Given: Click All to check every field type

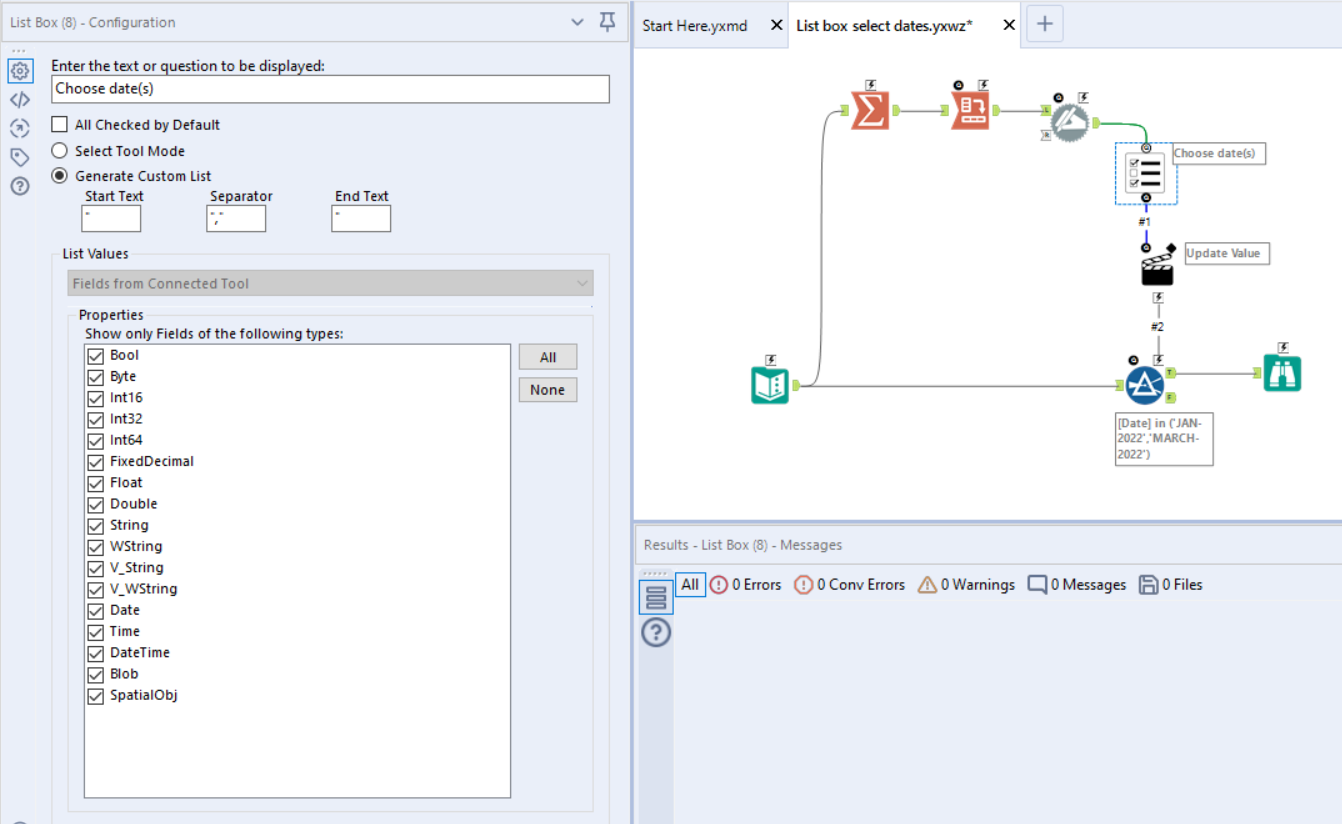Looking at the screenshot, I should (x=547, y=356).
